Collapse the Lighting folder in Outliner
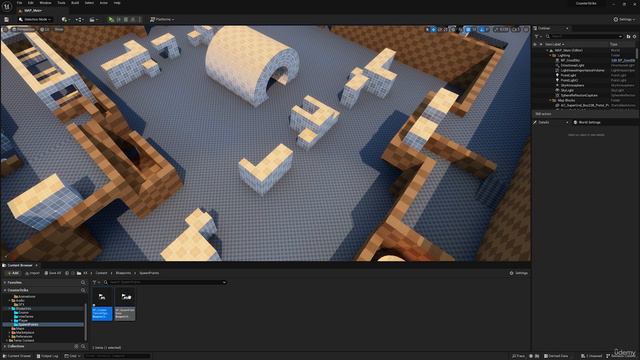The image size is (640, 360). pyautogui.click(x=551, y=55)
